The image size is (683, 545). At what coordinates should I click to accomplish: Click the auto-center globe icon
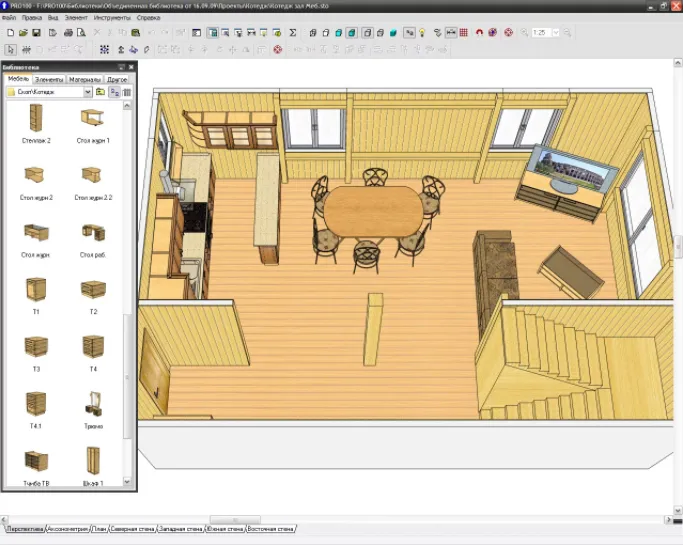tap(493, 33)
